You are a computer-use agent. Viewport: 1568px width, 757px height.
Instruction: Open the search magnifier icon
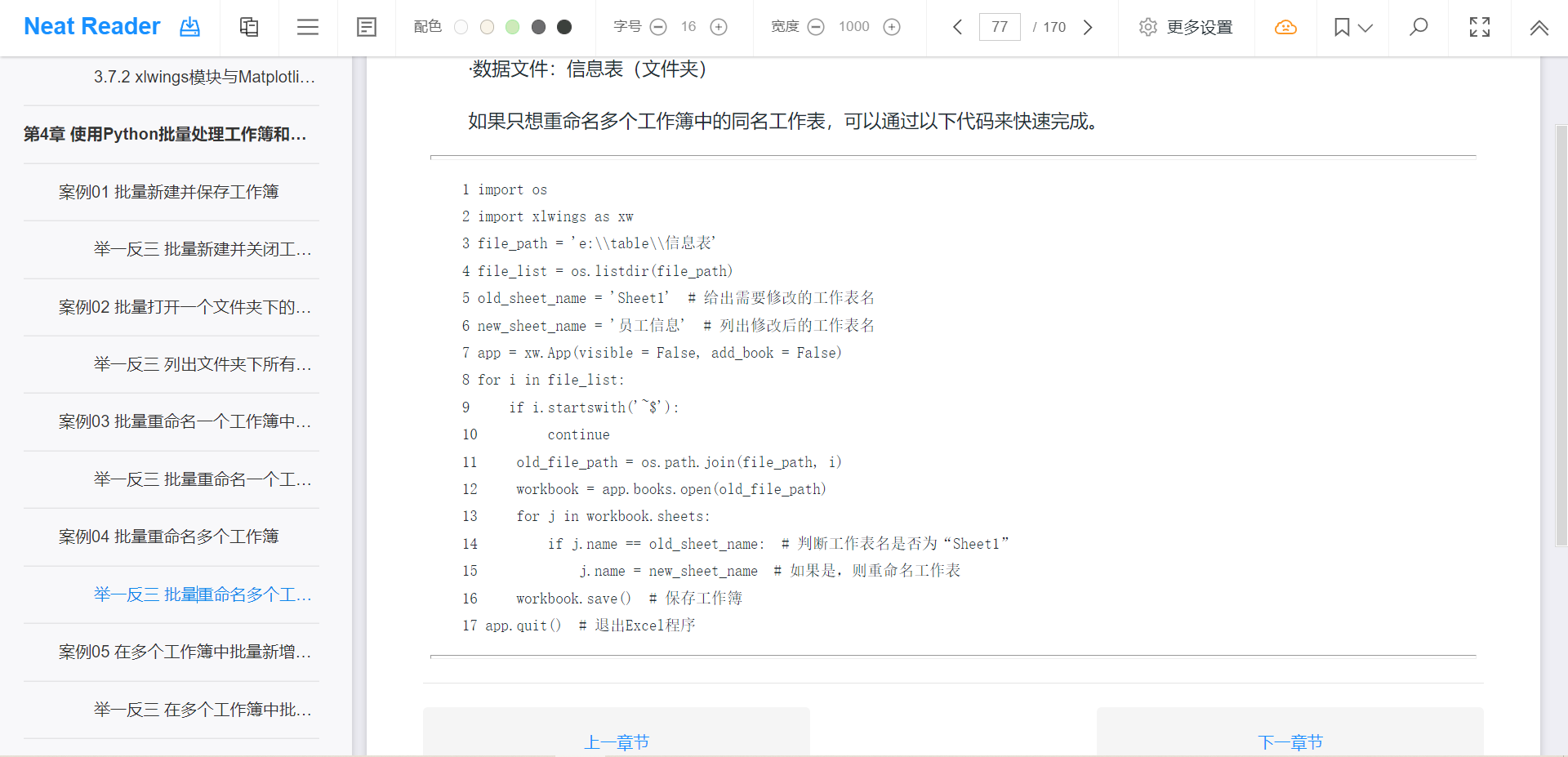1419,27
